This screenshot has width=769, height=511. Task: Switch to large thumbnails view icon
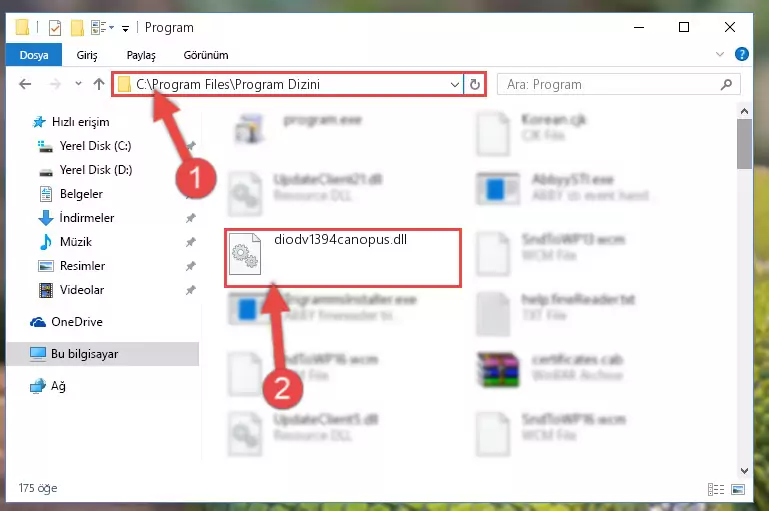click(738, 489)
